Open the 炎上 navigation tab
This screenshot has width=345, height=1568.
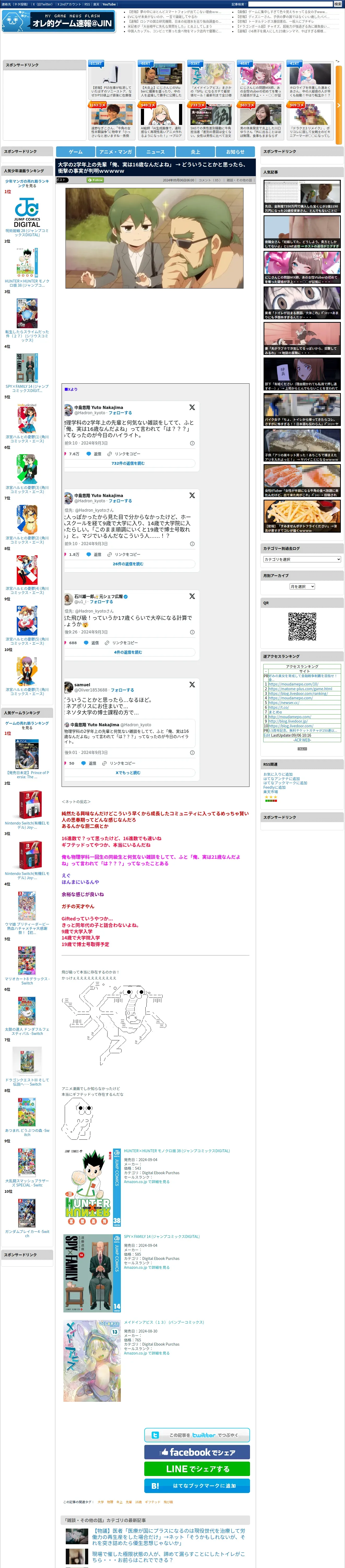195,152
